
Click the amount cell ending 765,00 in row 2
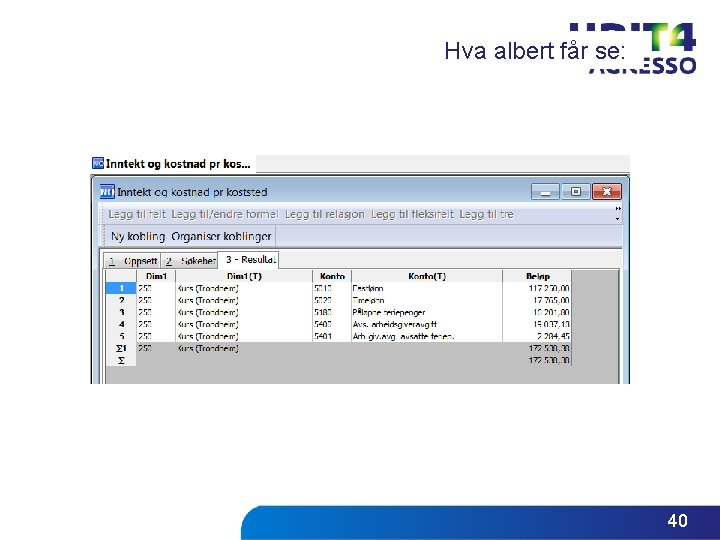pos(537,300)
